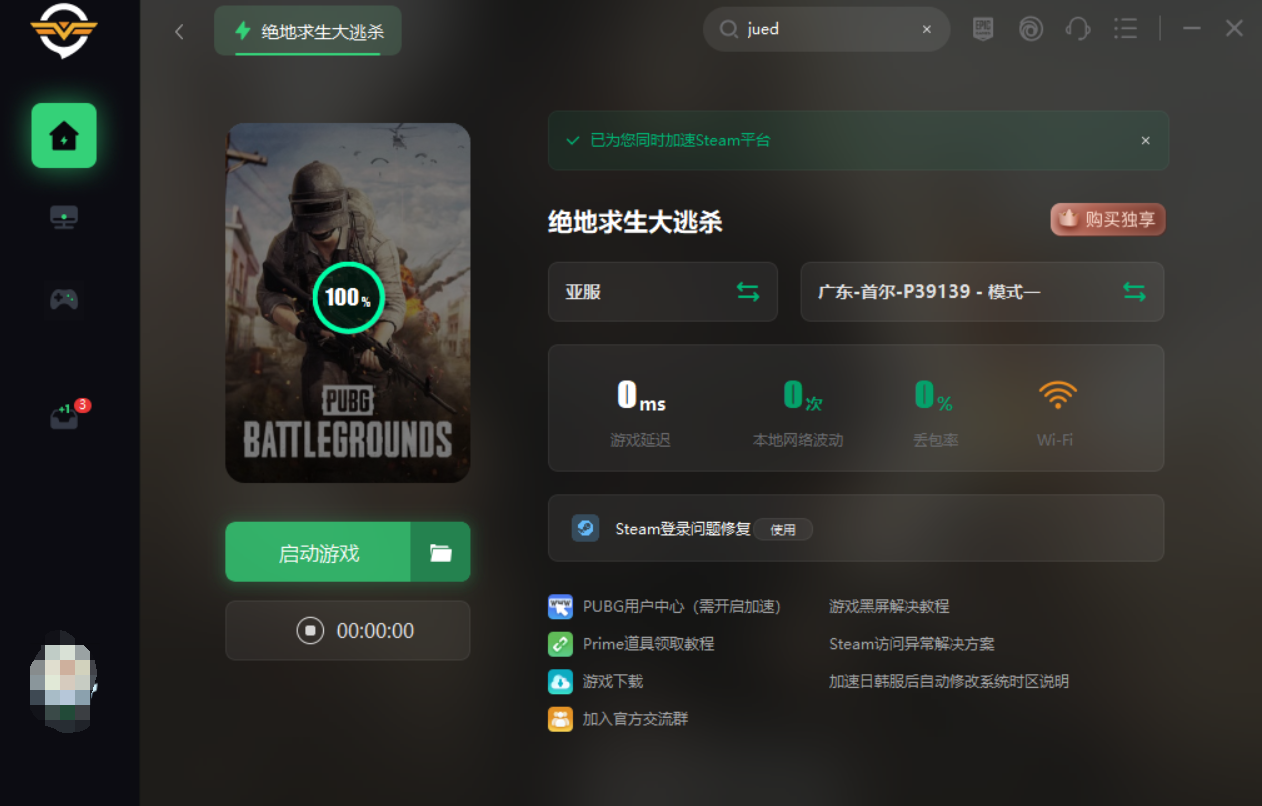Click the 本地网络波动 stat
The image size is (1262, 806).
click(798, 414)
